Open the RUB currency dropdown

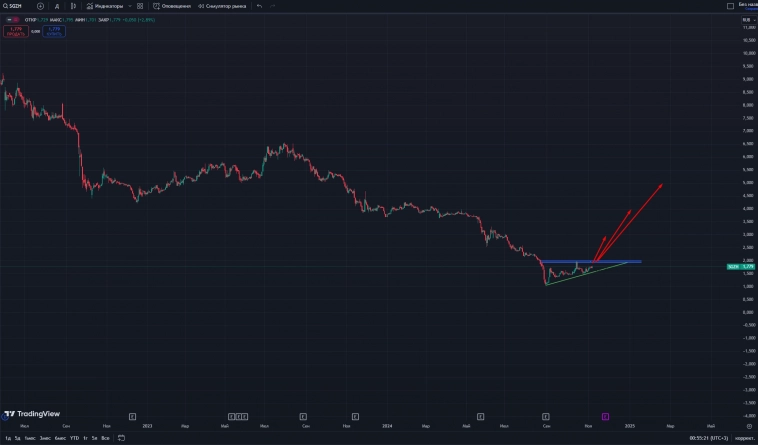[x=746, y=19]
